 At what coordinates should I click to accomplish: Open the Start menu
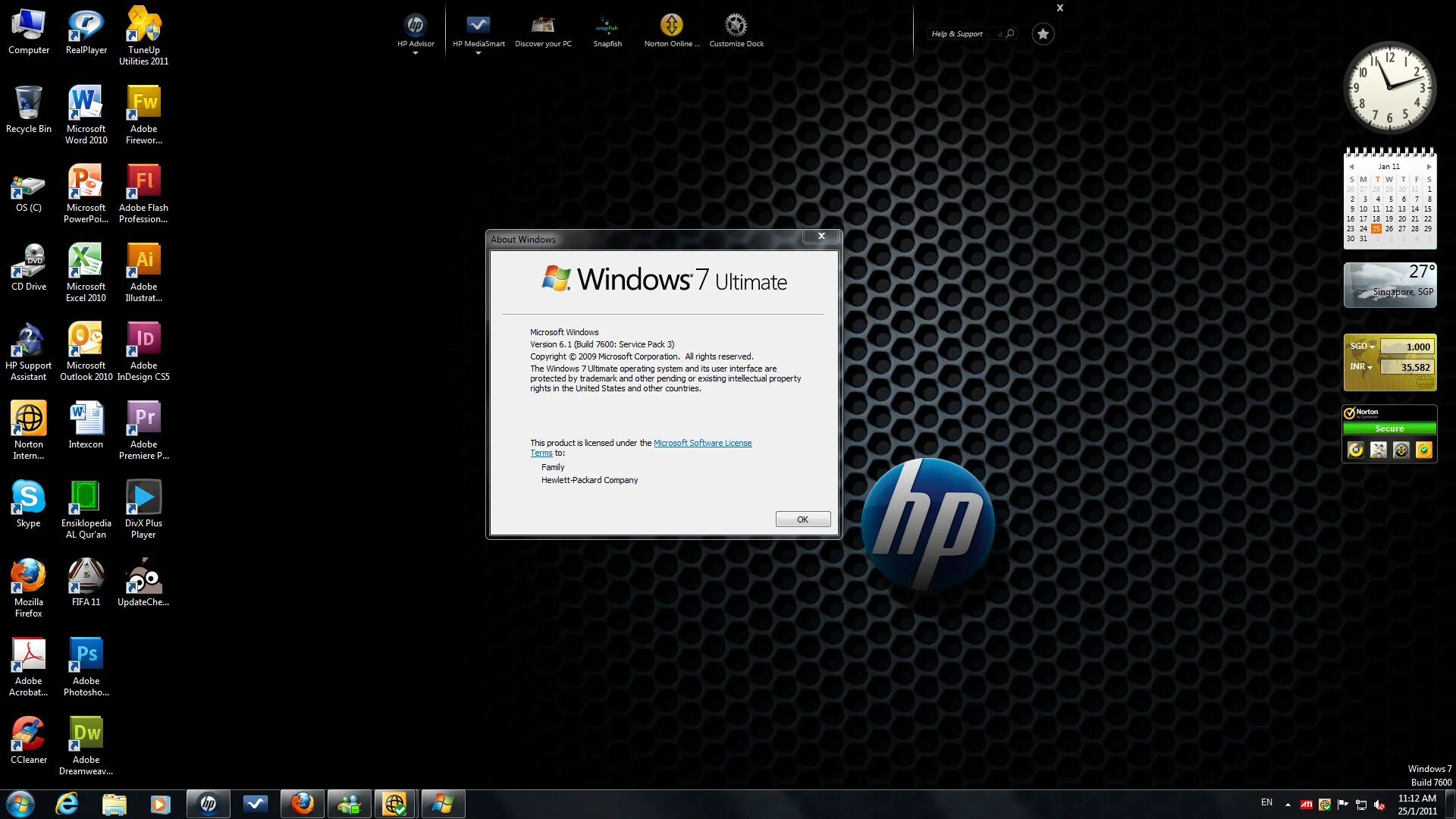(20, 803)
